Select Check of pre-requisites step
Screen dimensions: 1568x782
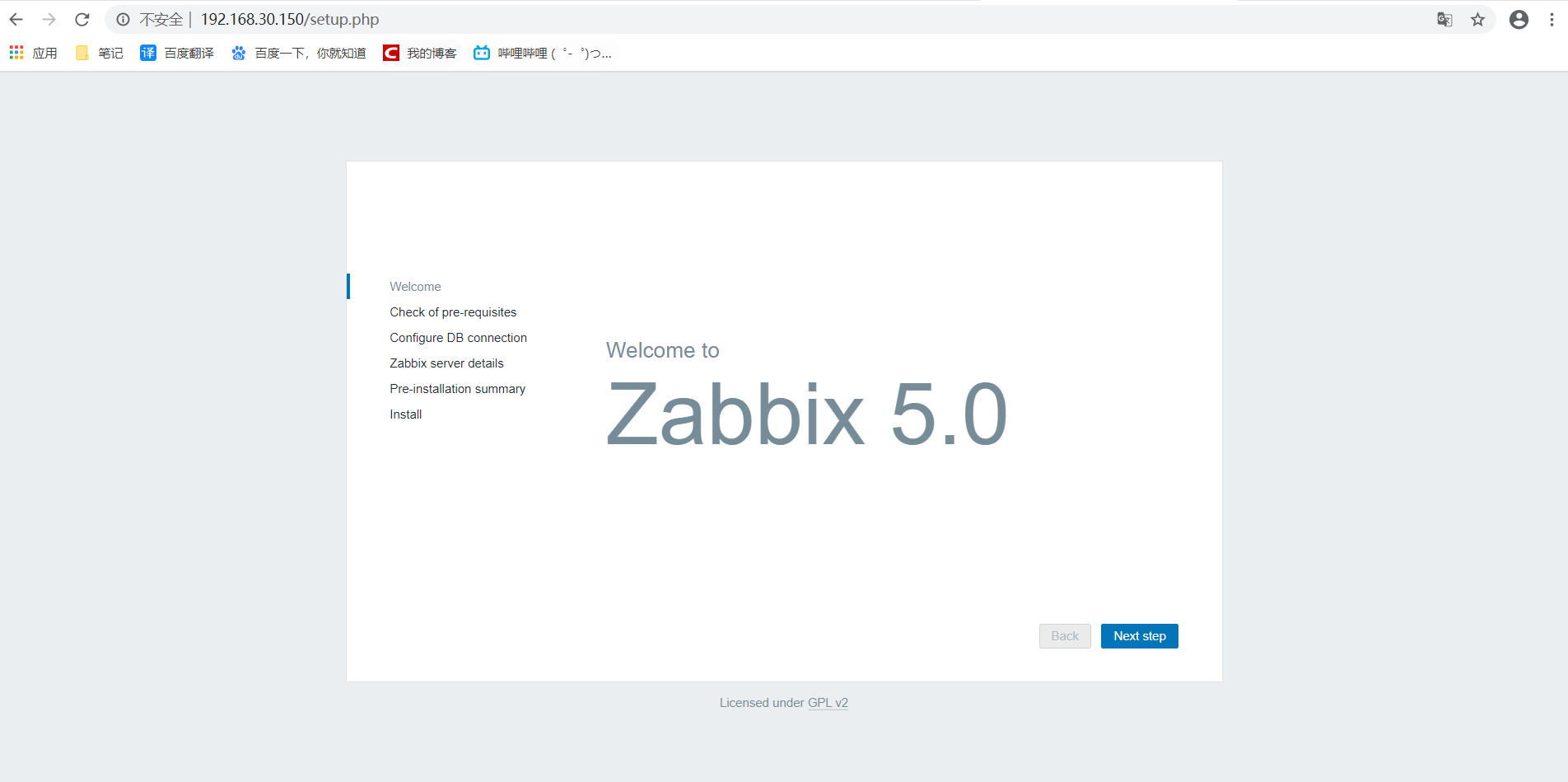point(453,312)
